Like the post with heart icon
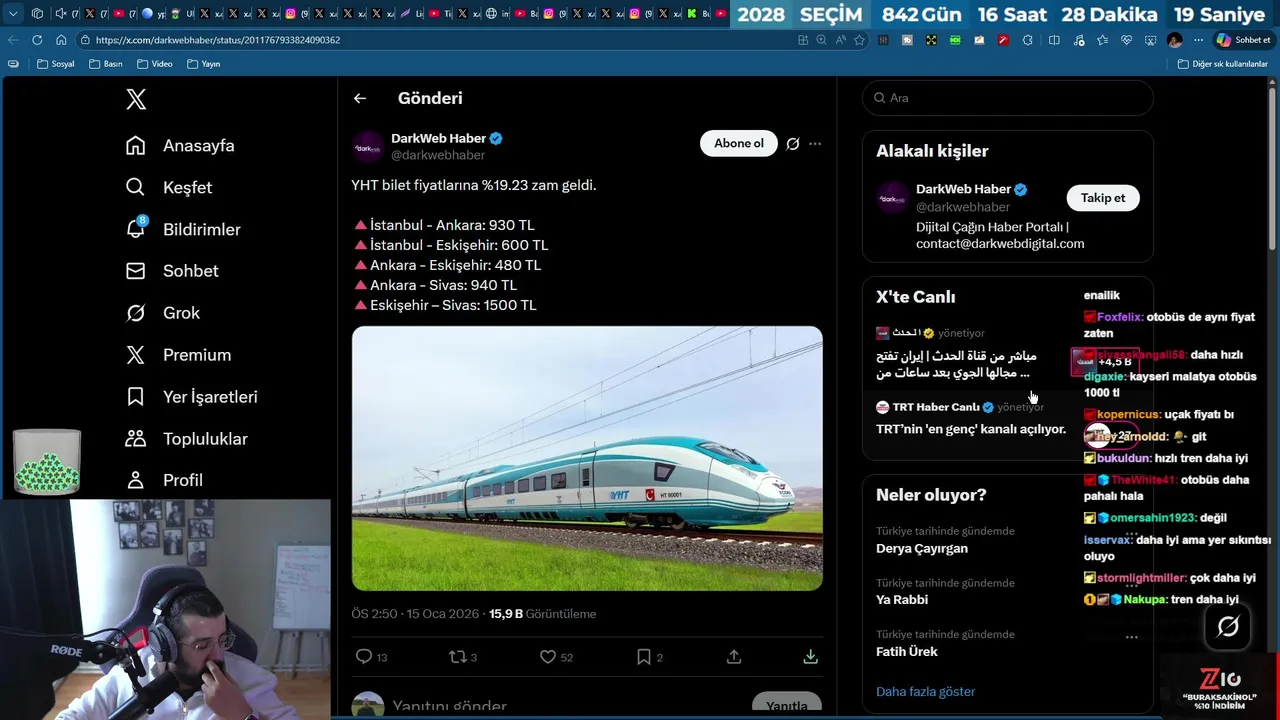This screenshot has width=1280, height=720. pos(548,657)
